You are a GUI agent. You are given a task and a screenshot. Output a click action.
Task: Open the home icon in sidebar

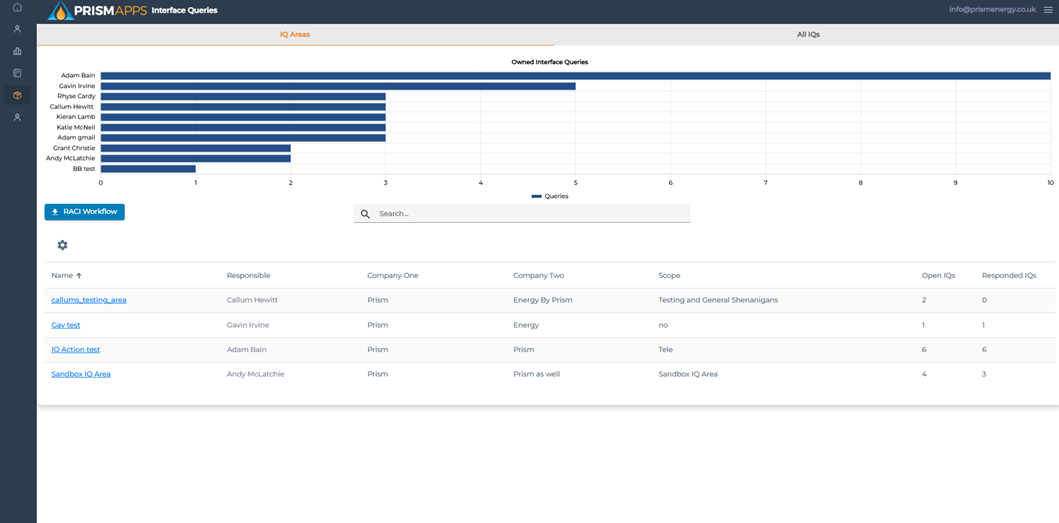[x=17, y=8]
